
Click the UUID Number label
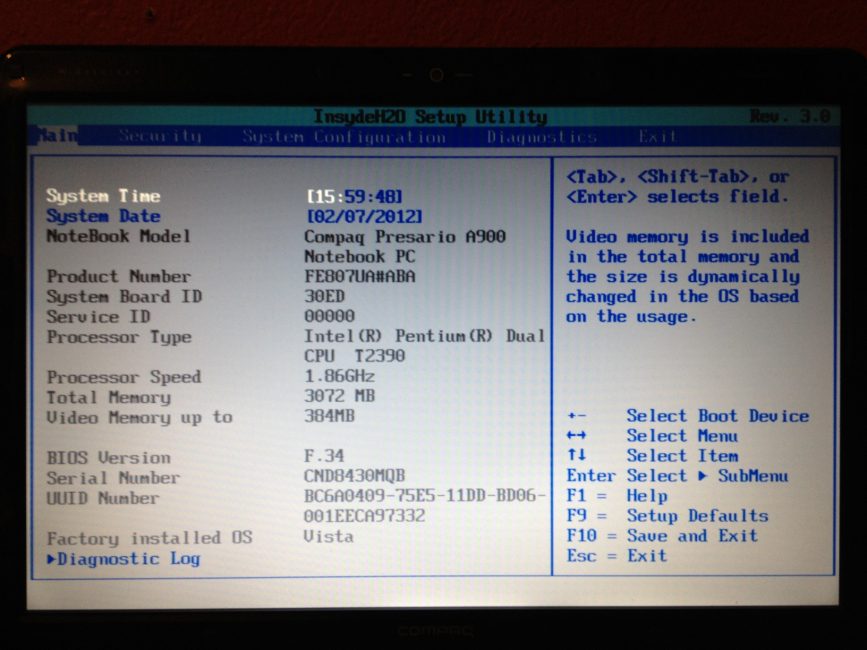tap(103, 499)
